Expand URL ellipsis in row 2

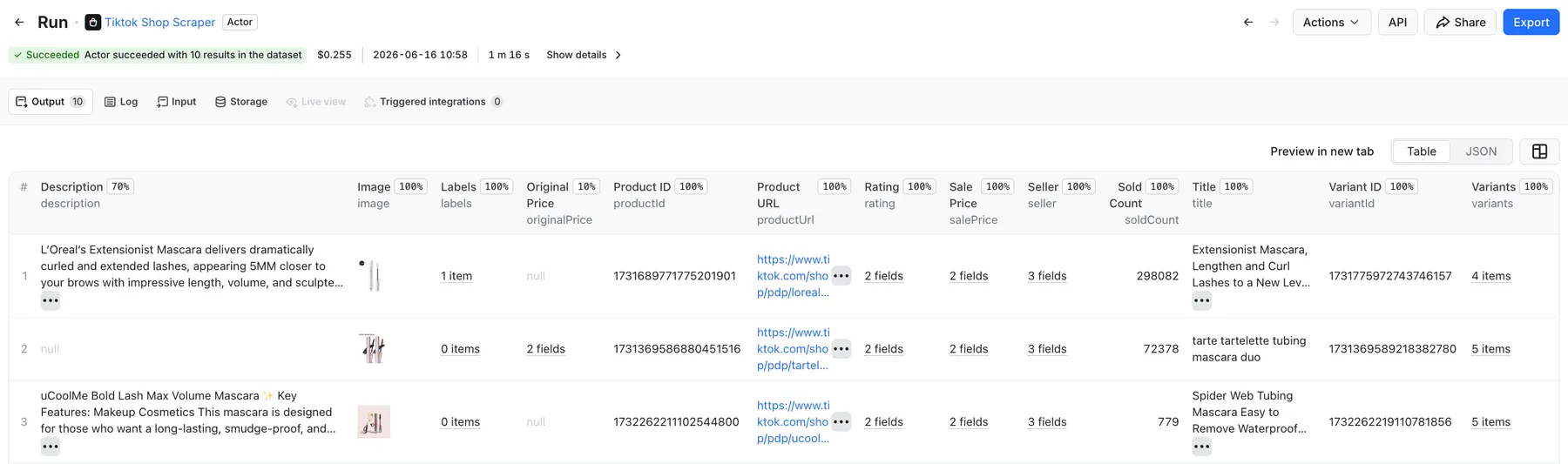(x=841, y=349)
